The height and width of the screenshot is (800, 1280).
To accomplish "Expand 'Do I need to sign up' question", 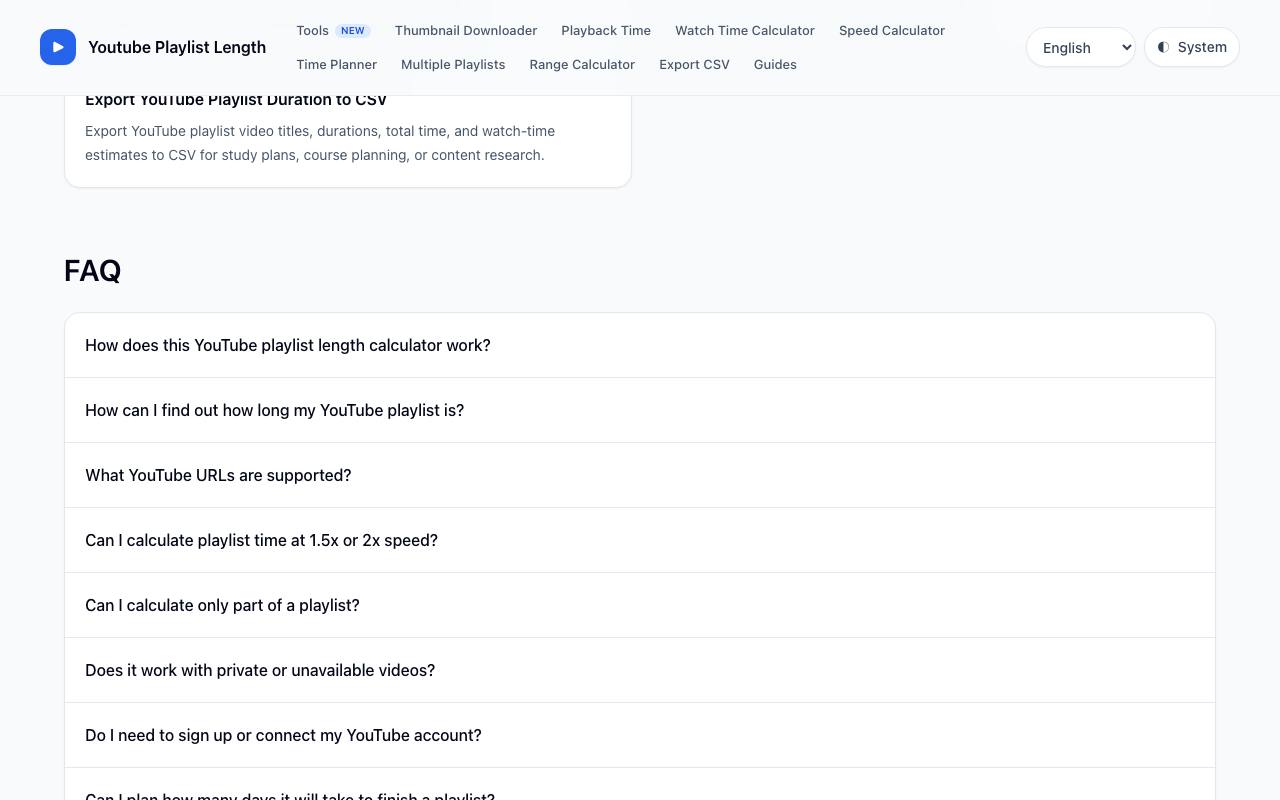I will [x=640, y=735].
